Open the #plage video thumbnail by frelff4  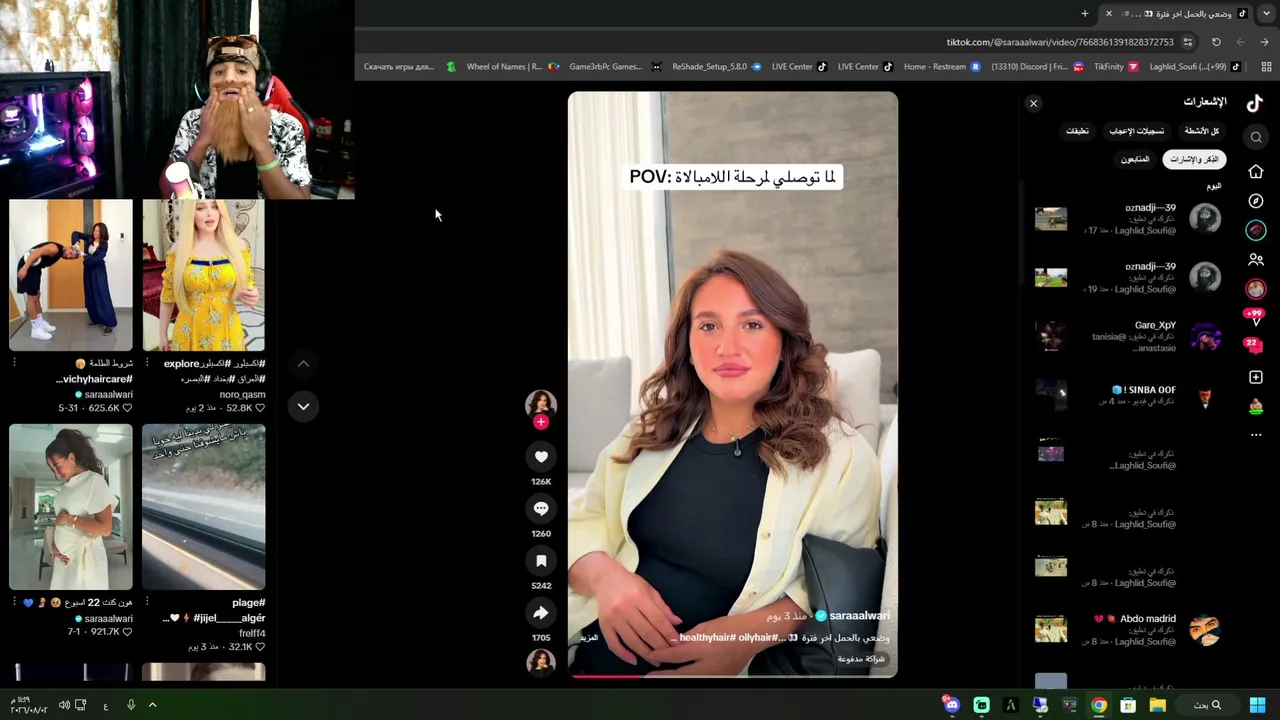coord(204,507)
